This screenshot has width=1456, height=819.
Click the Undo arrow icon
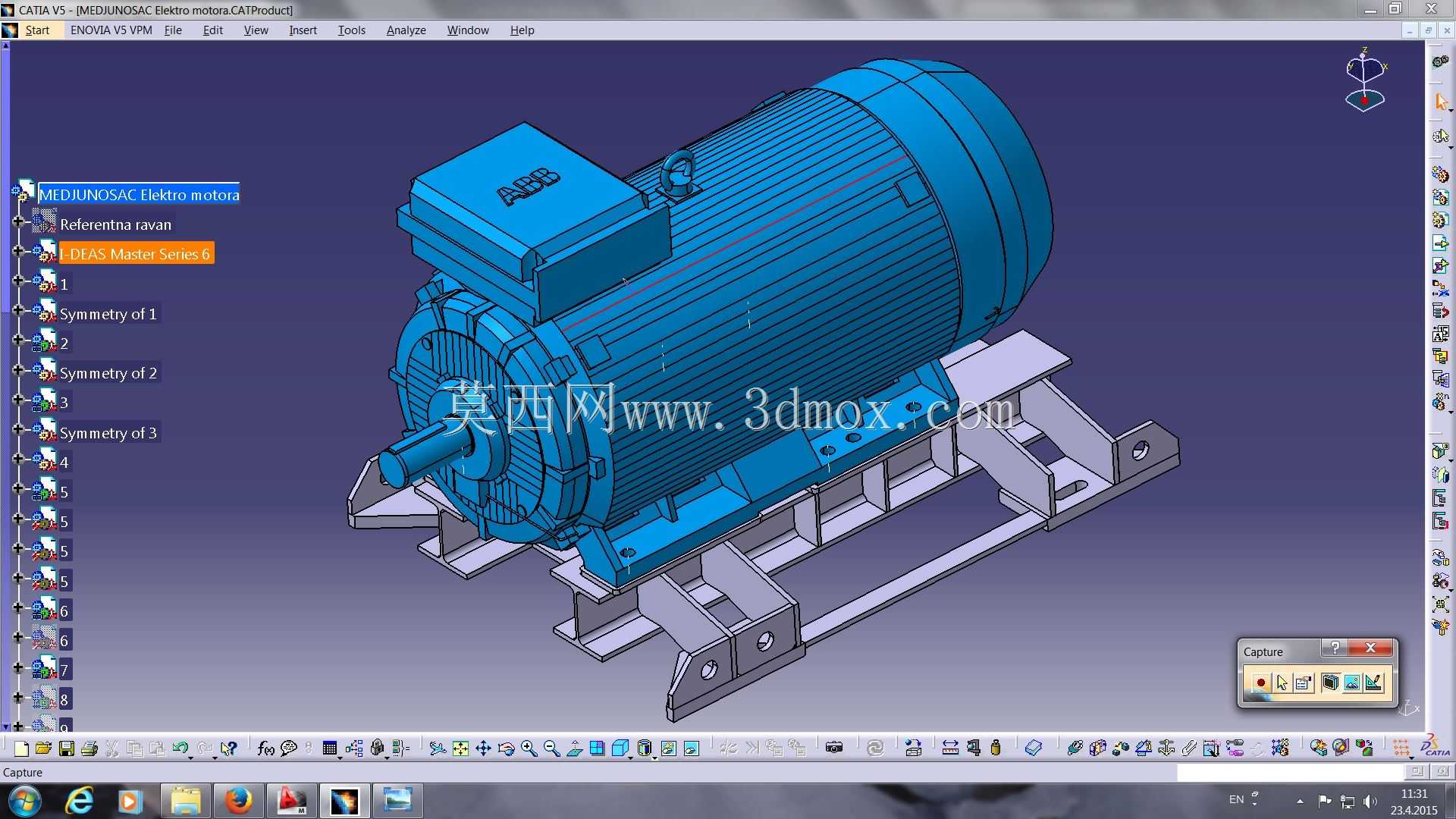click(180, 748)
